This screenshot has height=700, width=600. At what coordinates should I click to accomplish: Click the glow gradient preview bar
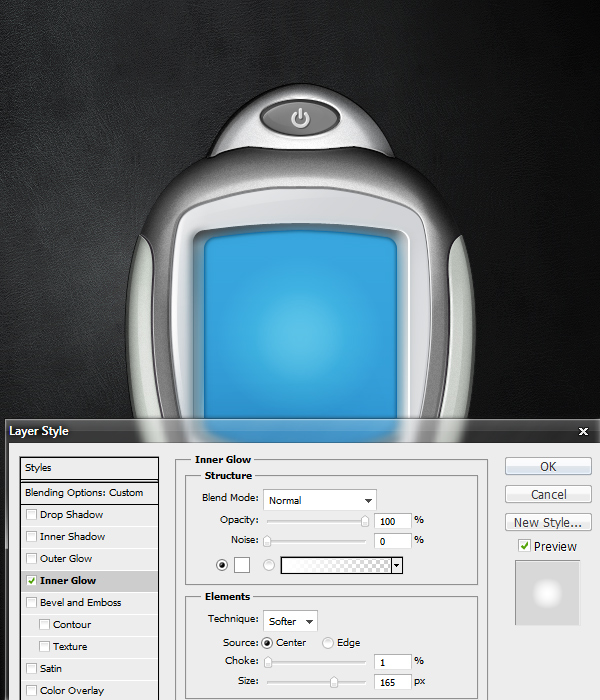pyautogui.click(x=336, y=566)
